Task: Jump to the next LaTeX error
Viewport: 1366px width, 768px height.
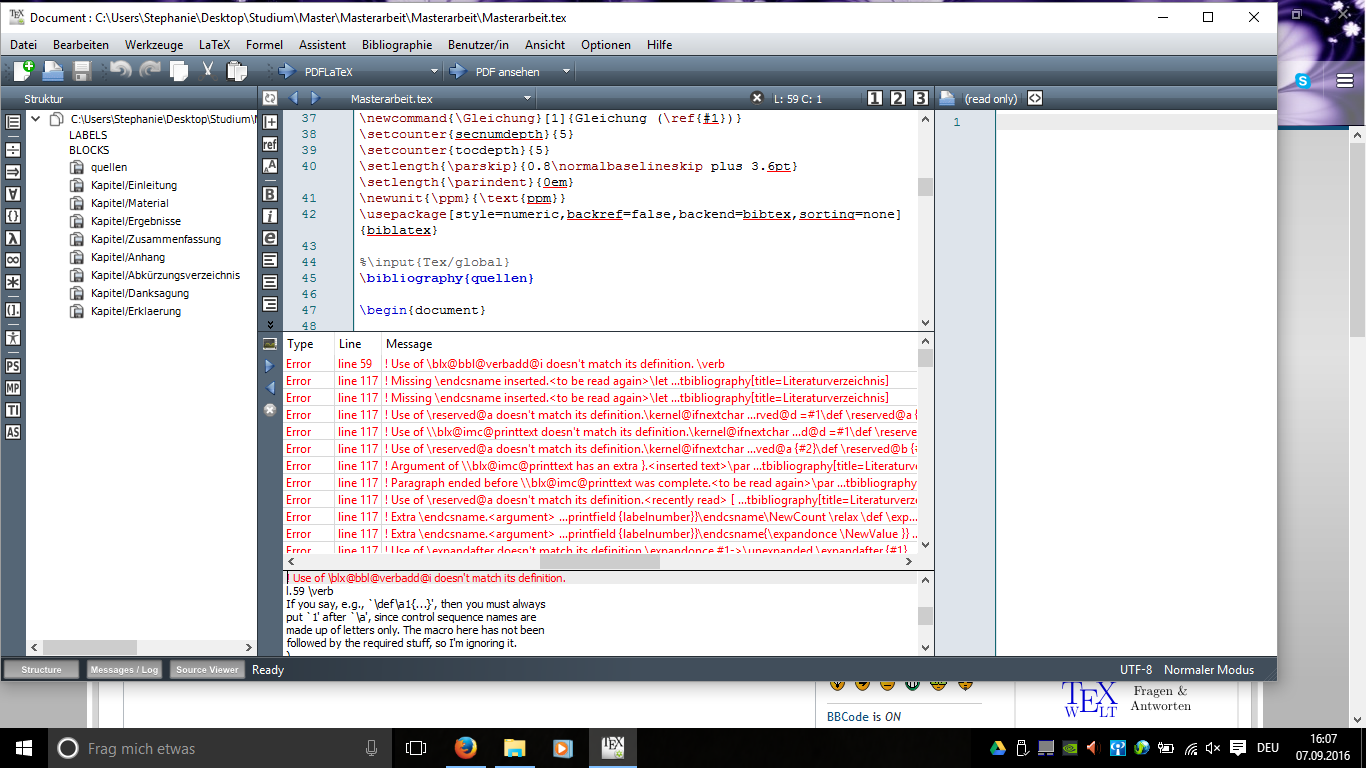Action: pos(269,366)
